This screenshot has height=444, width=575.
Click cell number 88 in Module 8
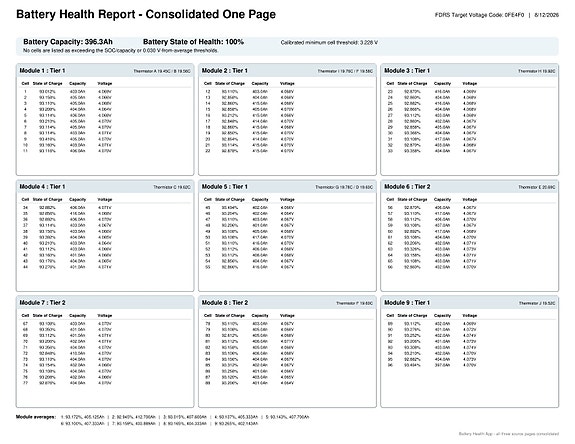(x=208, y=383)
